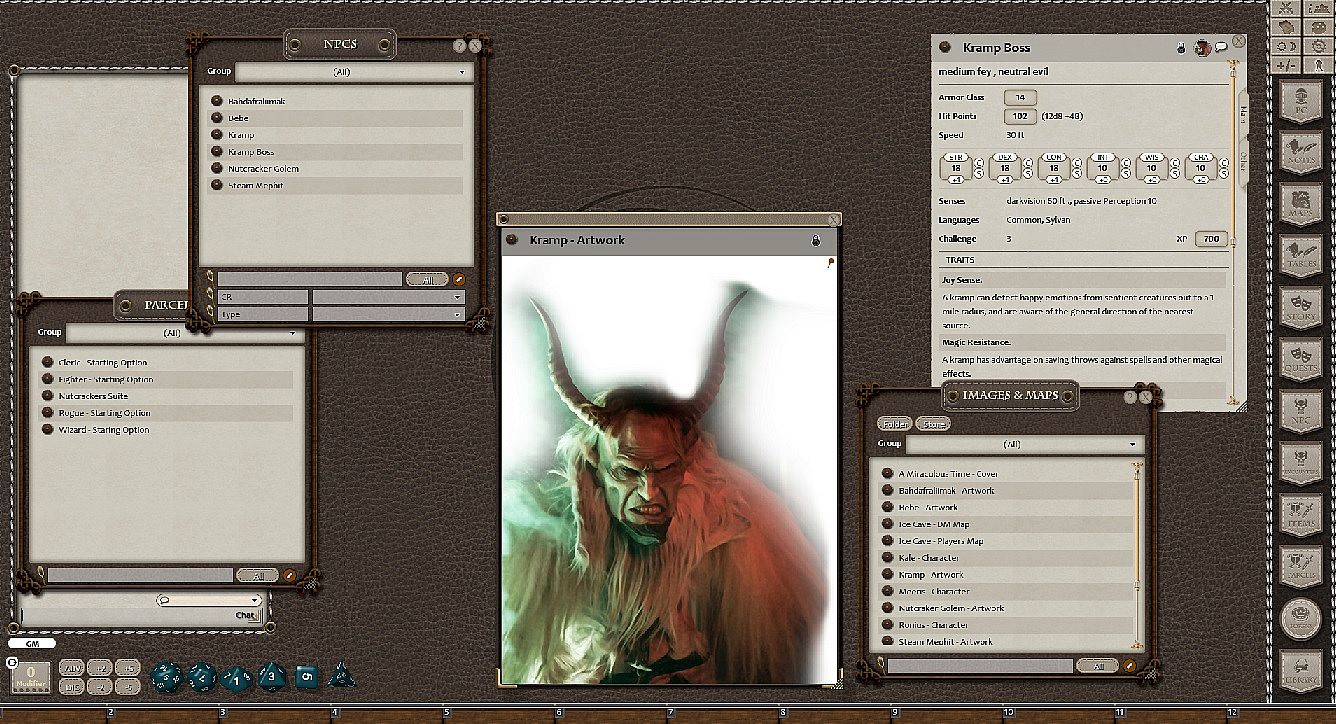Open the Story sidebar button
The image size is (1336, 724).
click(1301, 305)
